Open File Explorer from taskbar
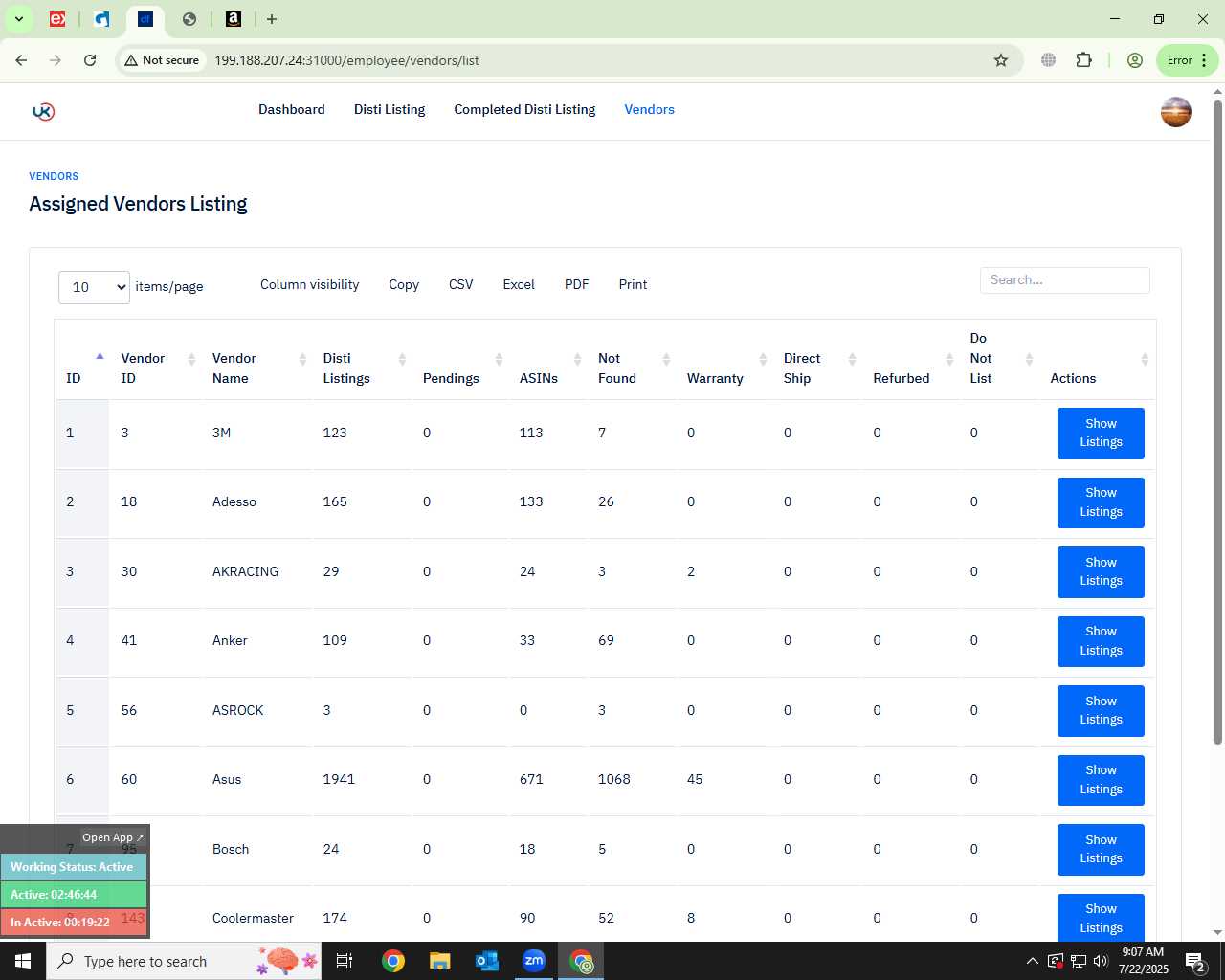1225x980 pixels. click(x=439, y=961)
